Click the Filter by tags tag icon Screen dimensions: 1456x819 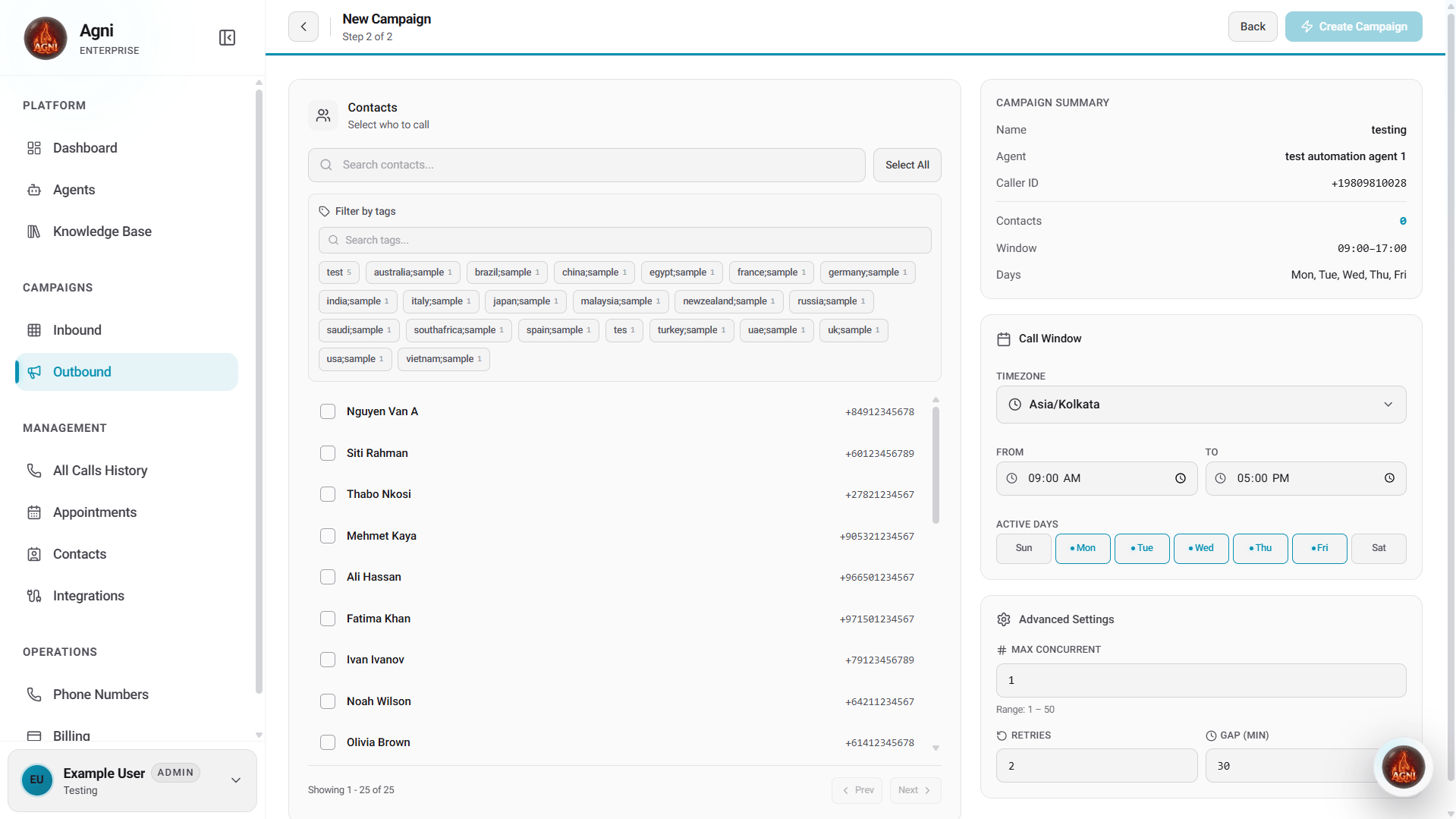pyautogui.click(x=324, y=212)
